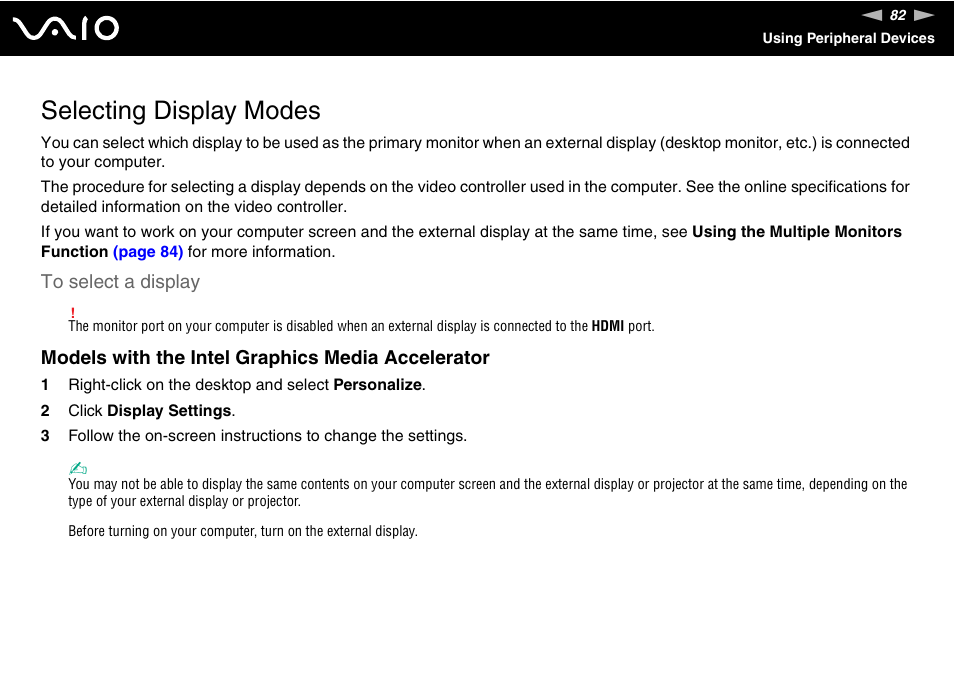This screenshot has width=954, height=674.
Task: Click the Models with the Intel Graphics heading
Action: [x=265, y=357]
